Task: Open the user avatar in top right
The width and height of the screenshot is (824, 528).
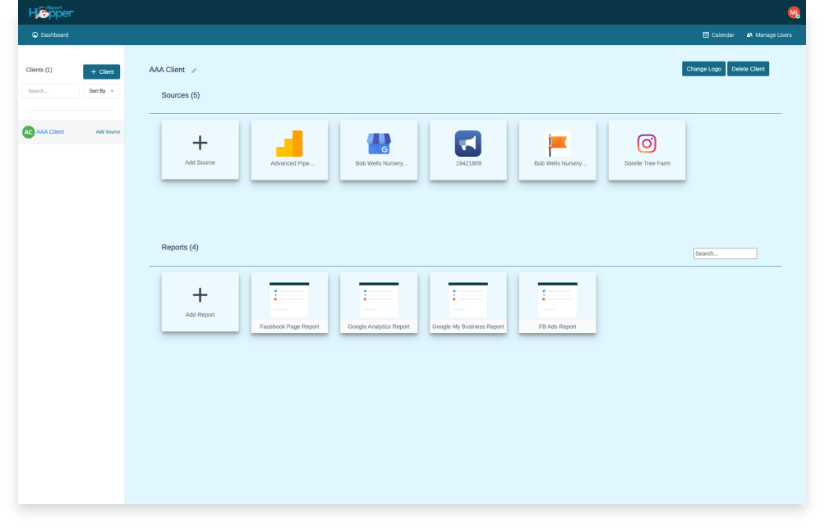Action: tap(794, 13)
